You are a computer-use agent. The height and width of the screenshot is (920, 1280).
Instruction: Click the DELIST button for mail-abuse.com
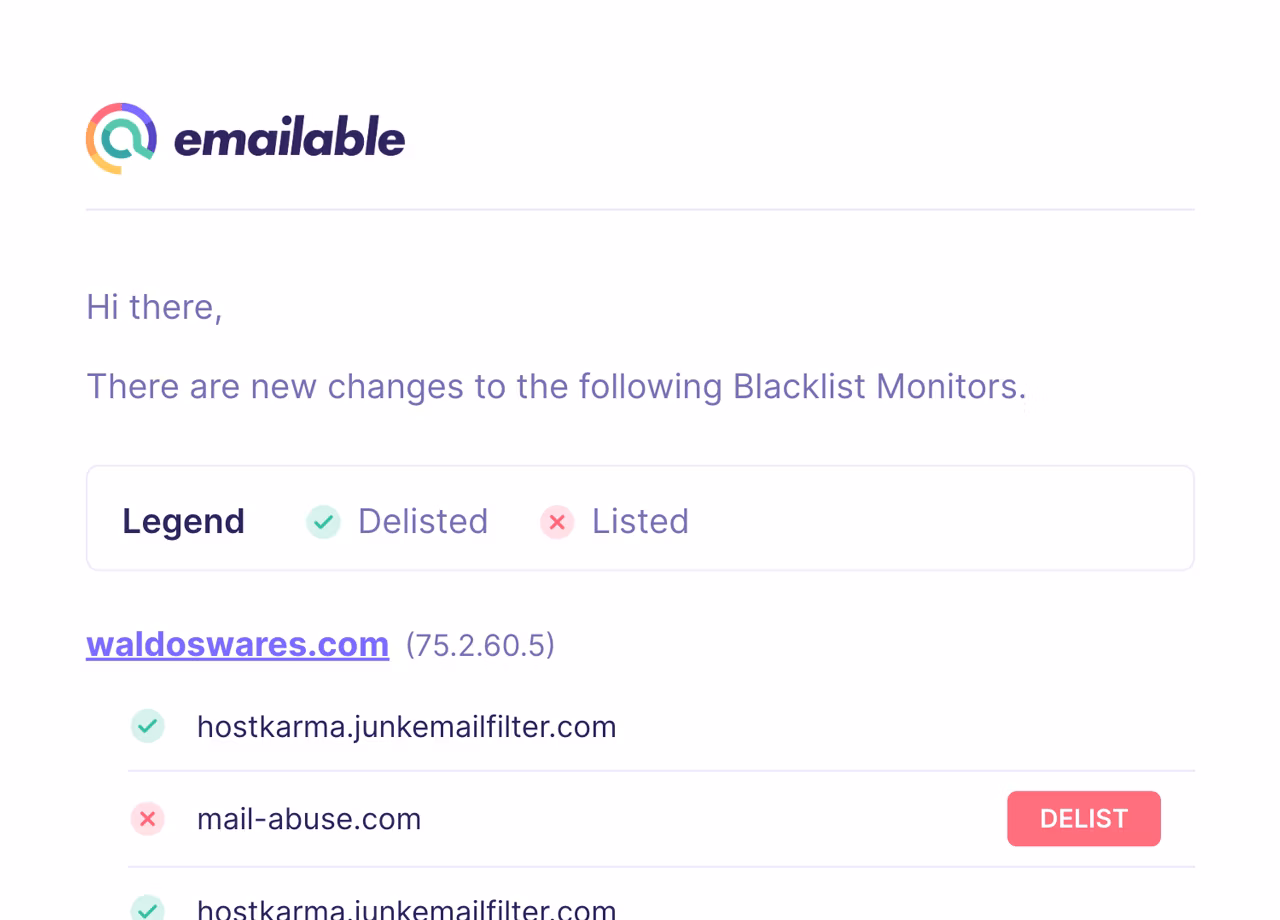[x=1083, y=818]
